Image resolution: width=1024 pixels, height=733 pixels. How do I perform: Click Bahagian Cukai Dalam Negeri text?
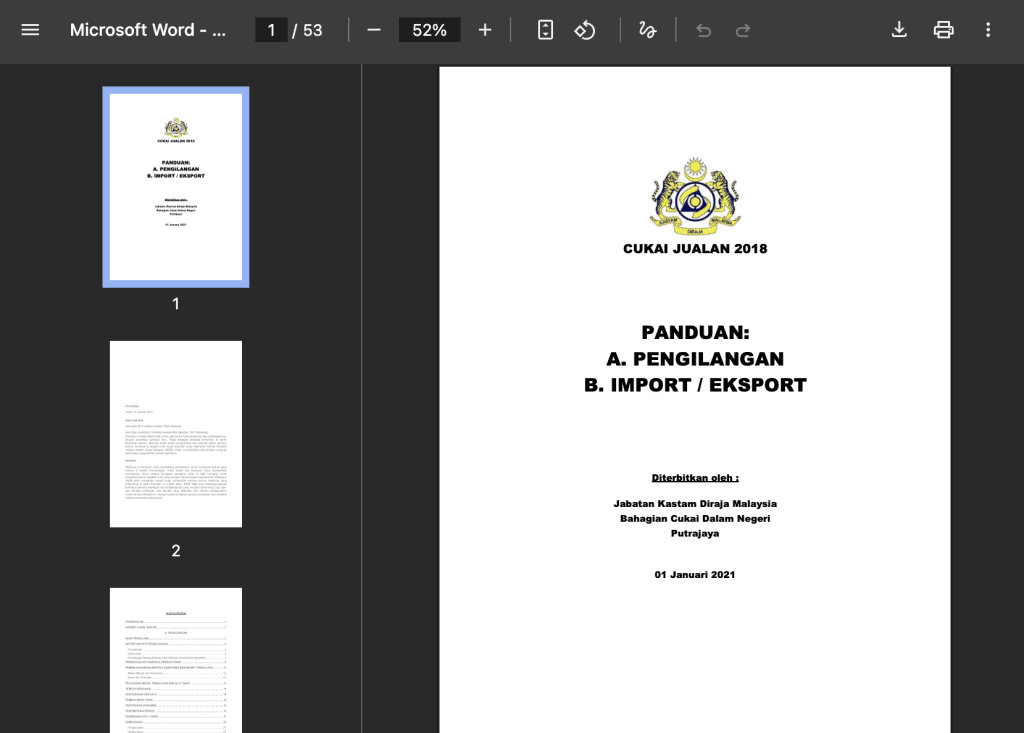[x=695, y=519]
